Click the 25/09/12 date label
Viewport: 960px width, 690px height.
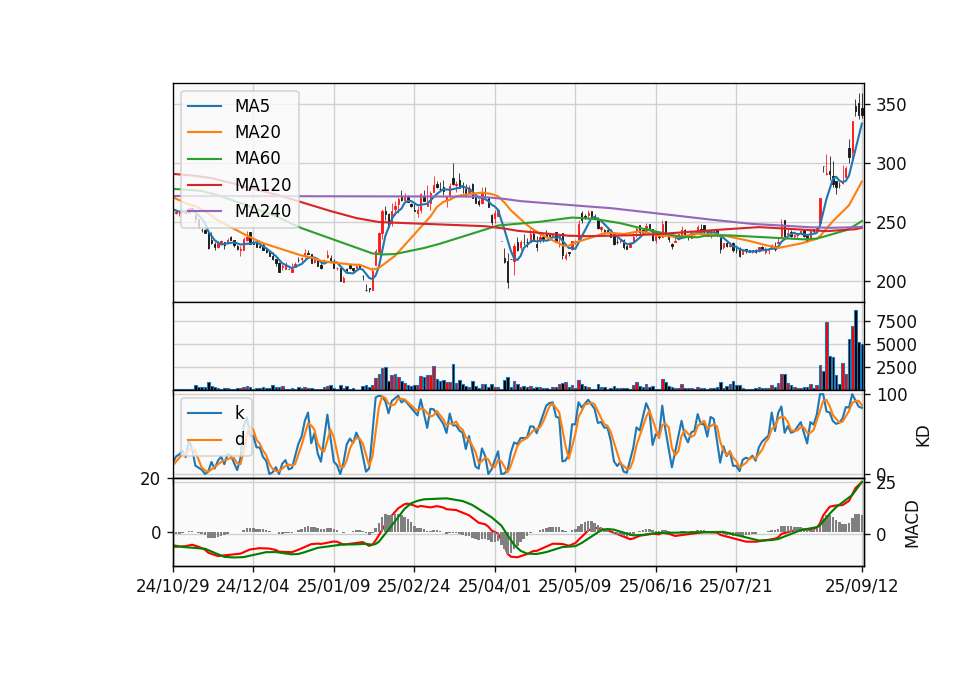[861, 586]
